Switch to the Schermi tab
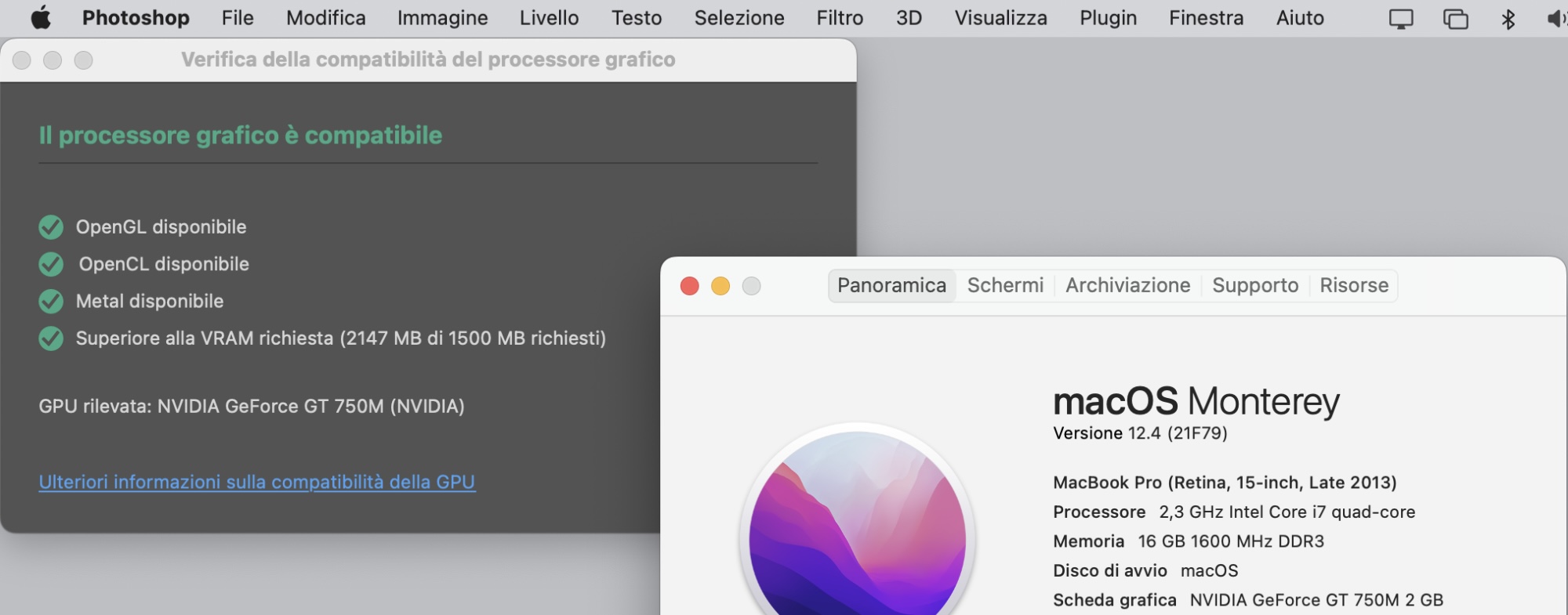The width and height of the screenshot is (1568, 615). pyautogui.click(x=1005, y=285)
